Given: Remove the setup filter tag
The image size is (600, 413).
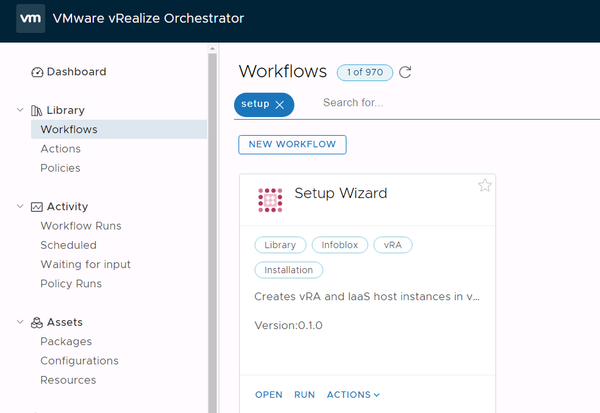Looking at the screenshot, I should (x=280, y=105).
